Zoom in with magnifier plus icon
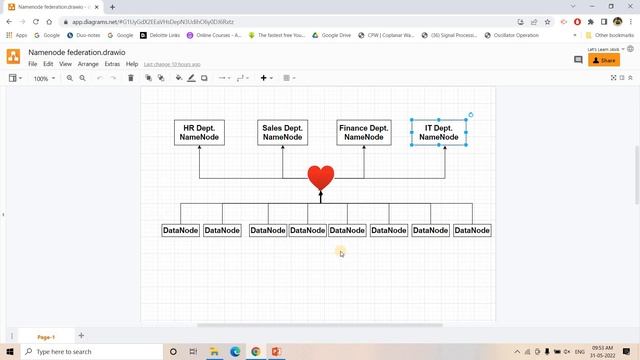The height and width of the screenshot is (360, 640). click(x=70, y=78)
